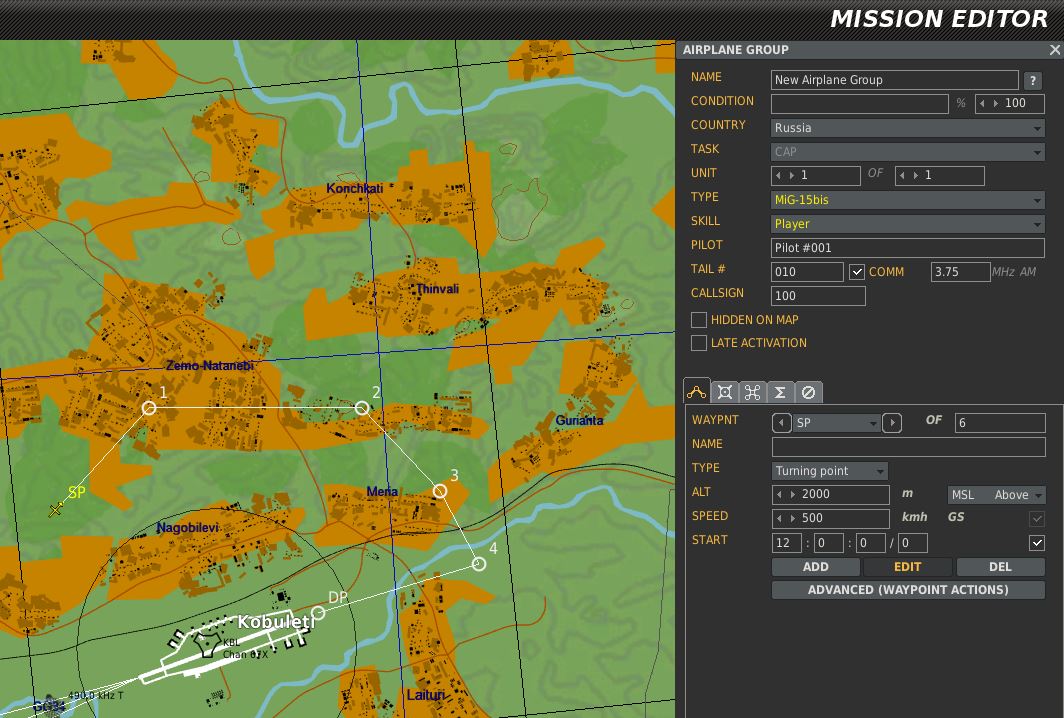Edit group NAME field New Airplane Group
Screen dimensions: 1064x718
coord(894,80)
